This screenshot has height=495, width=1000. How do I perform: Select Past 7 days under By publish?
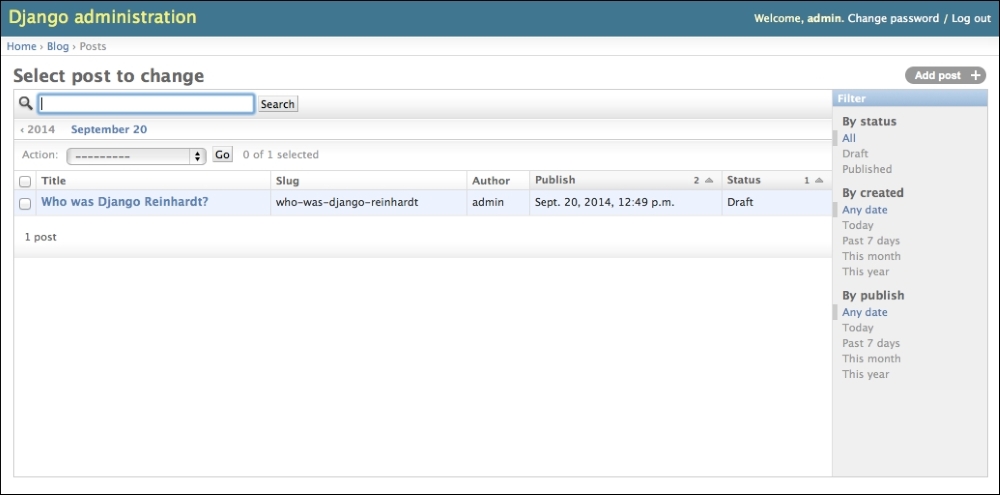(x=871, y=343)
